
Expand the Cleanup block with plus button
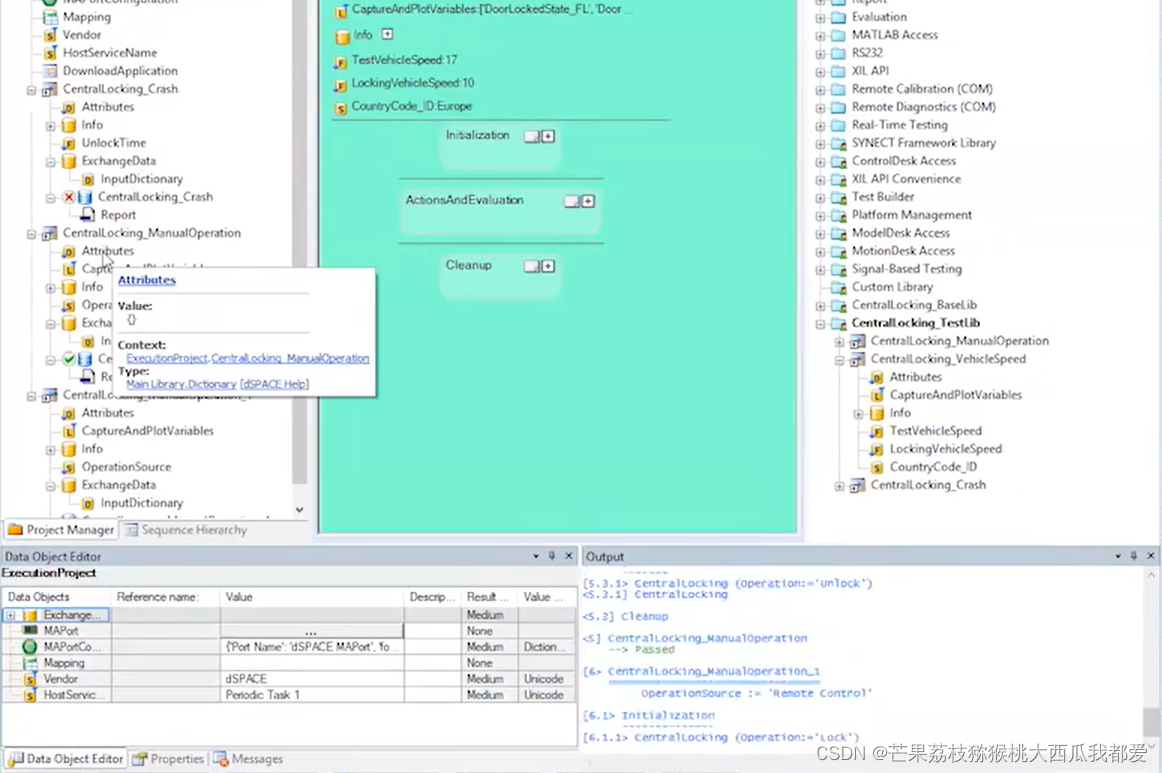pyautogui.click(x=548, y=266)
